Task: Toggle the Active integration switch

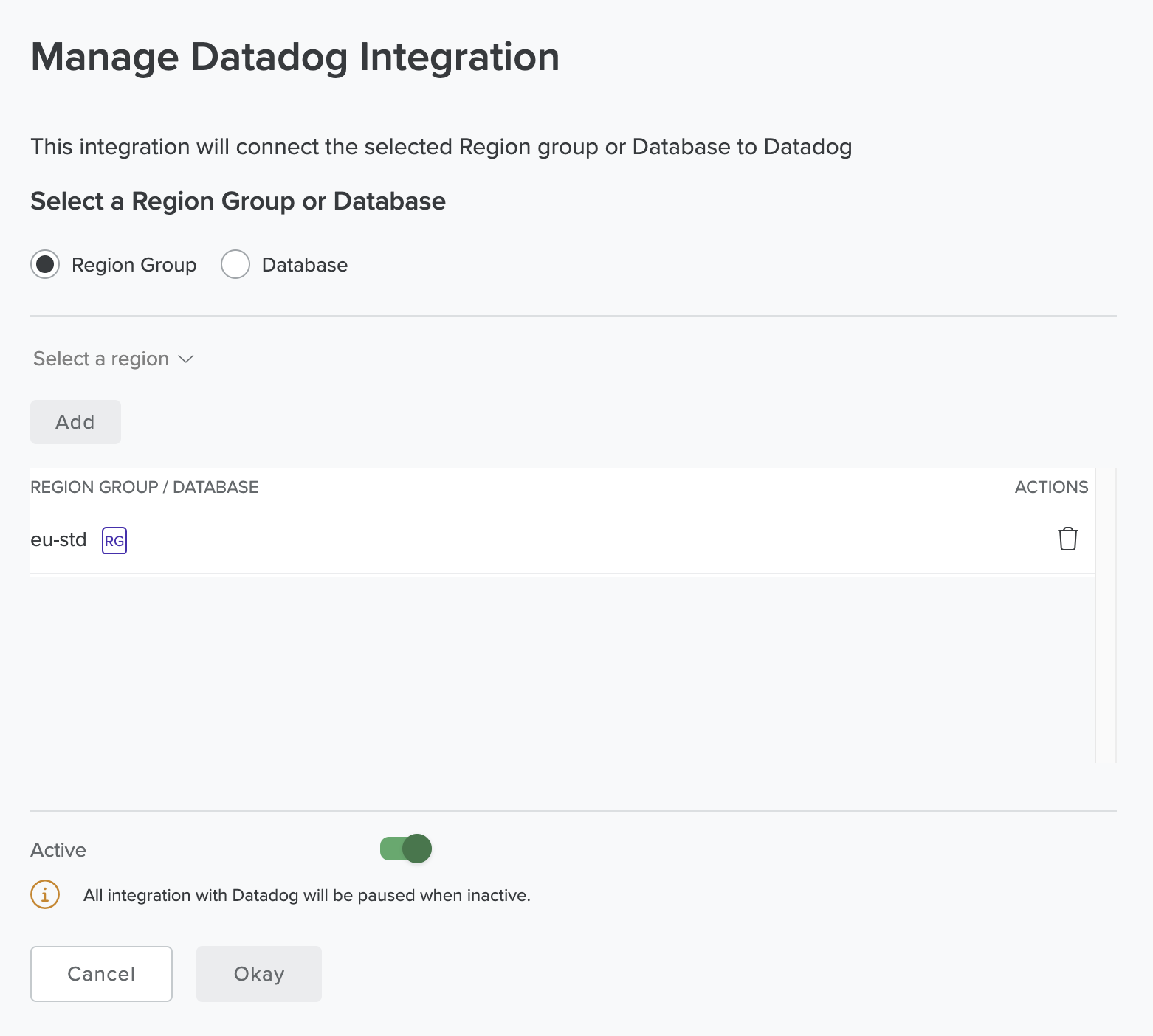Action: 405,849
